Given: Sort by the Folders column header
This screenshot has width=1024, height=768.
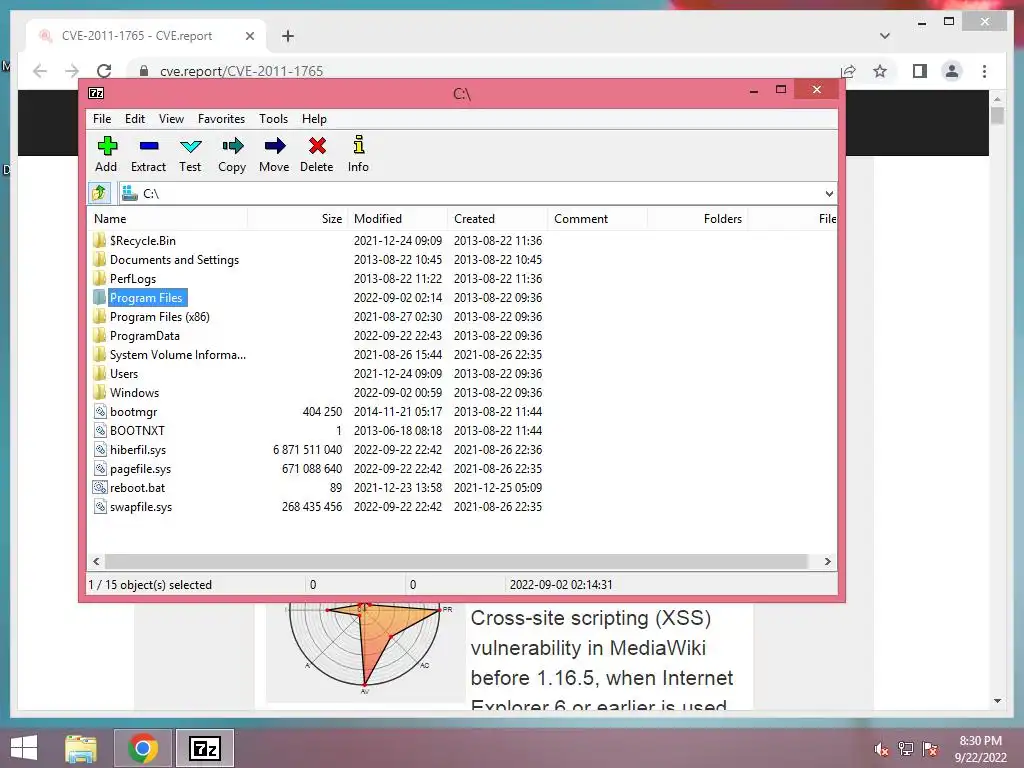Looking at the screenshot, I should click(x=698, y=219).
